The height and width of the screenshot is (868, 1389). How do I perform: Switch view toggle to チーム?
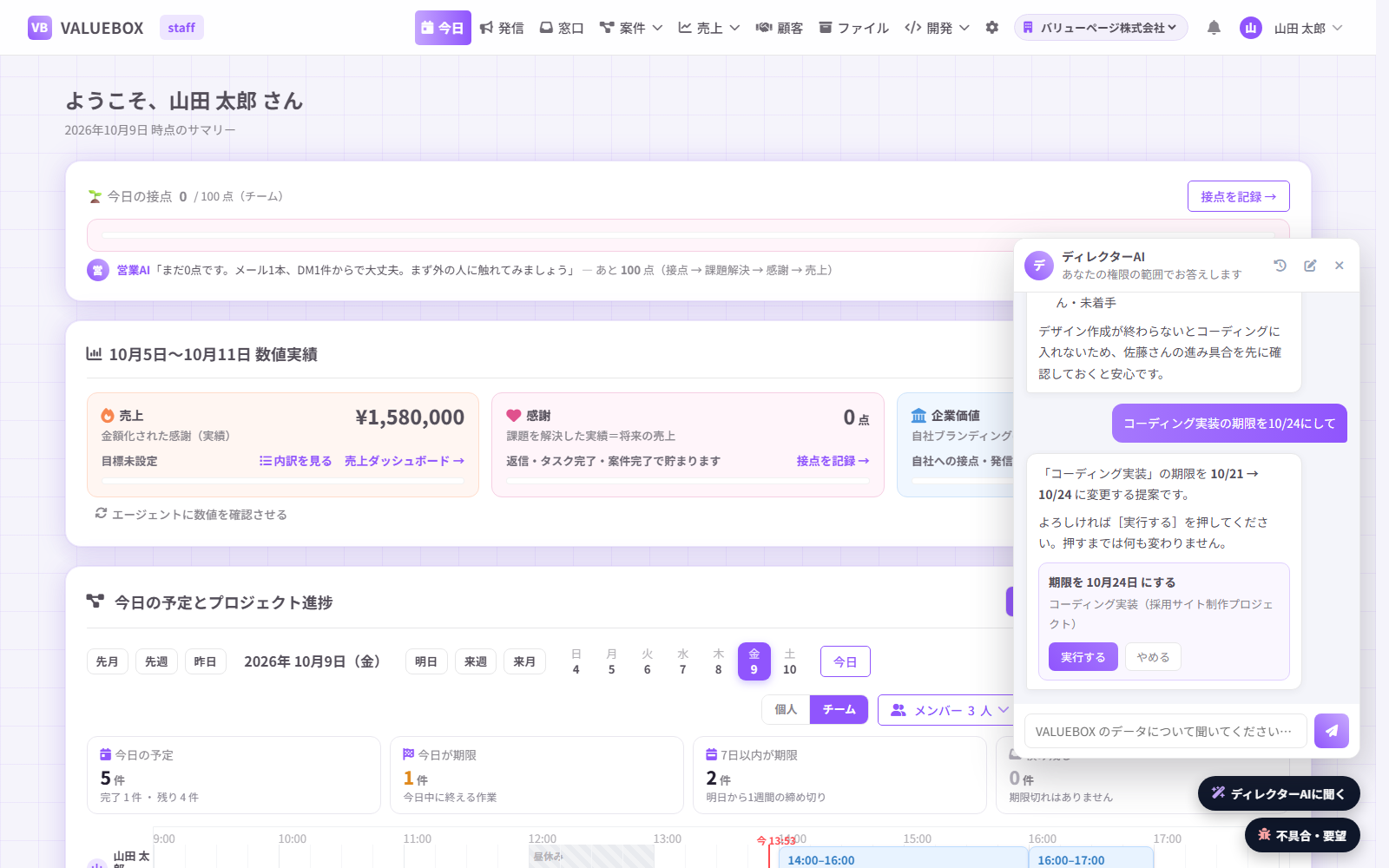pyautogui.click(x=839, y=709)
